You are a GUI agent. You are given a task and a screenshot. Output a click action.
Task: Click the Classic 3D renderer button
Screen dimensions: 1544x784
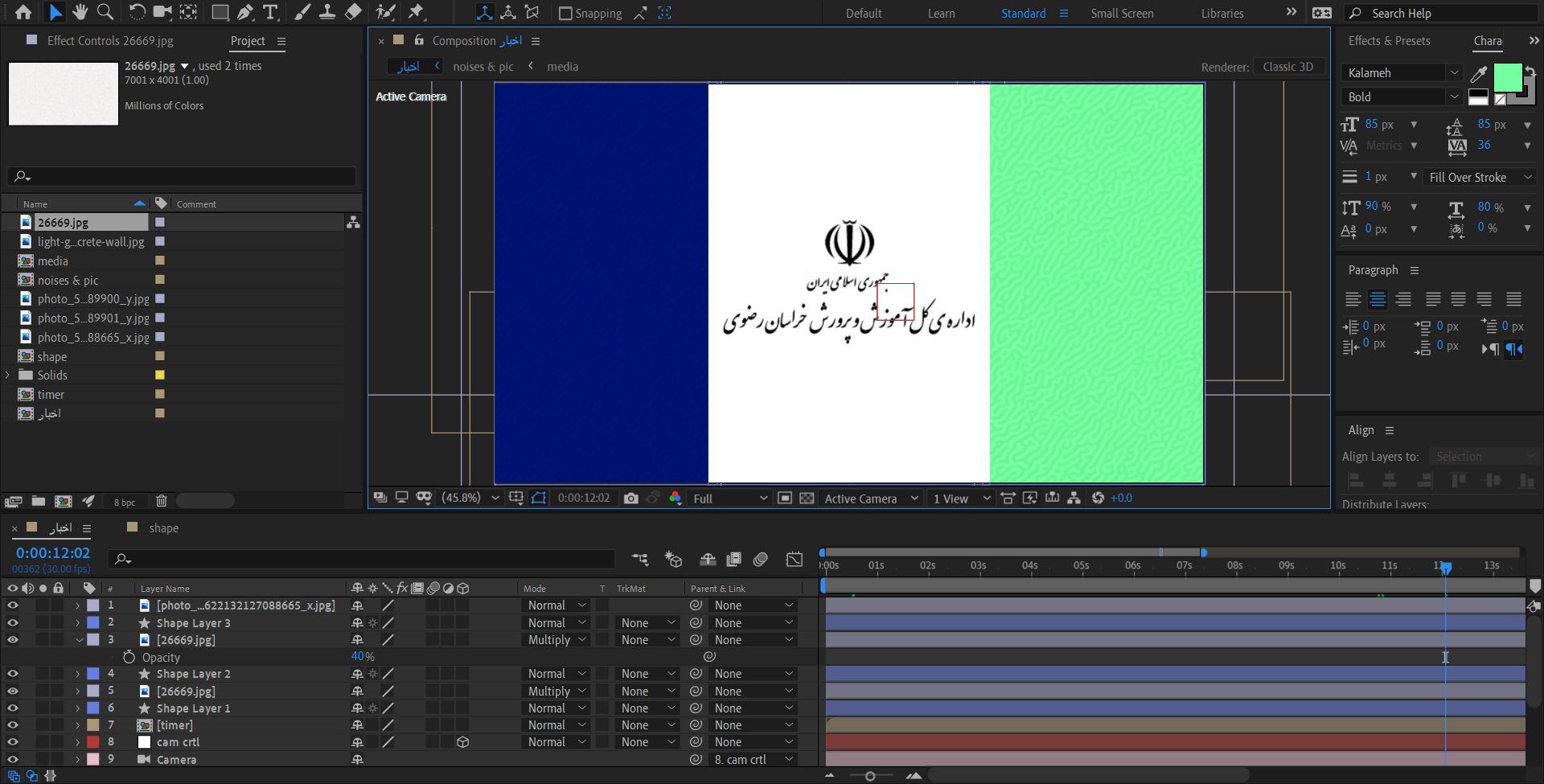point(1288,66)
